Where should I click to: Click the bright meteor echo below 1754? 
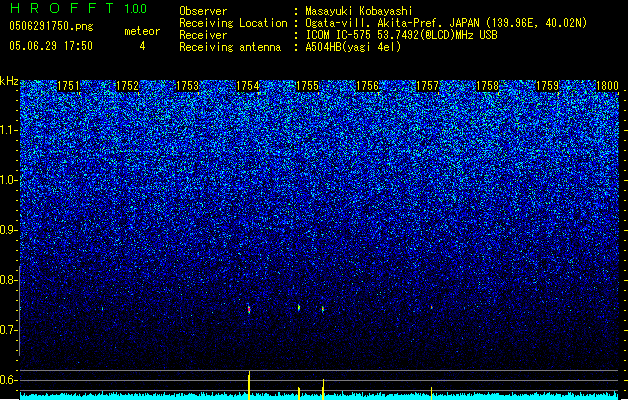click(x=249, y=309)
